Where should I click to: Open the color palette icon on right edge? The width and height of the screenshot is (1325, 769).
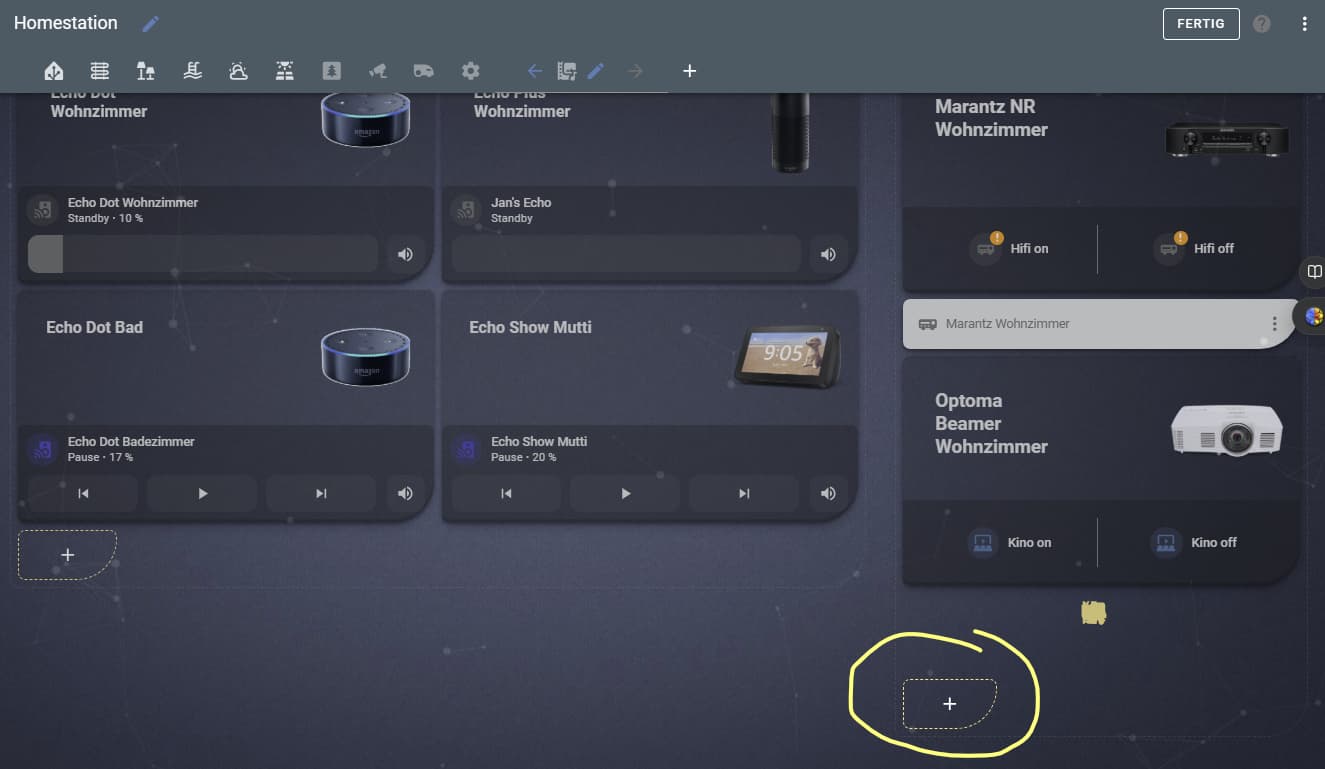click(x=1314, y=317)
